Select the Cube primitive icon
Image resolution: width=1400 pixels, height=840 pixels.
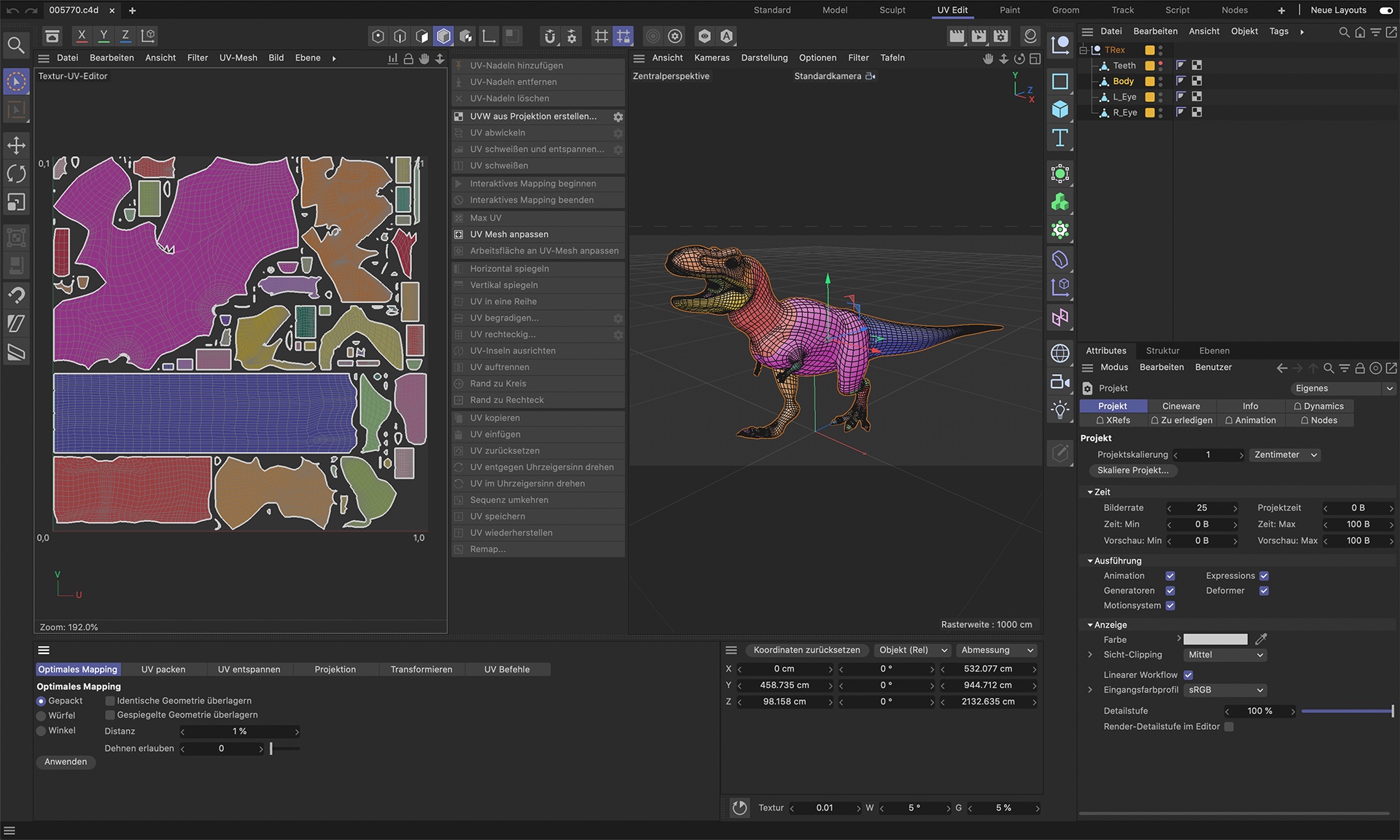point(1060,109)
